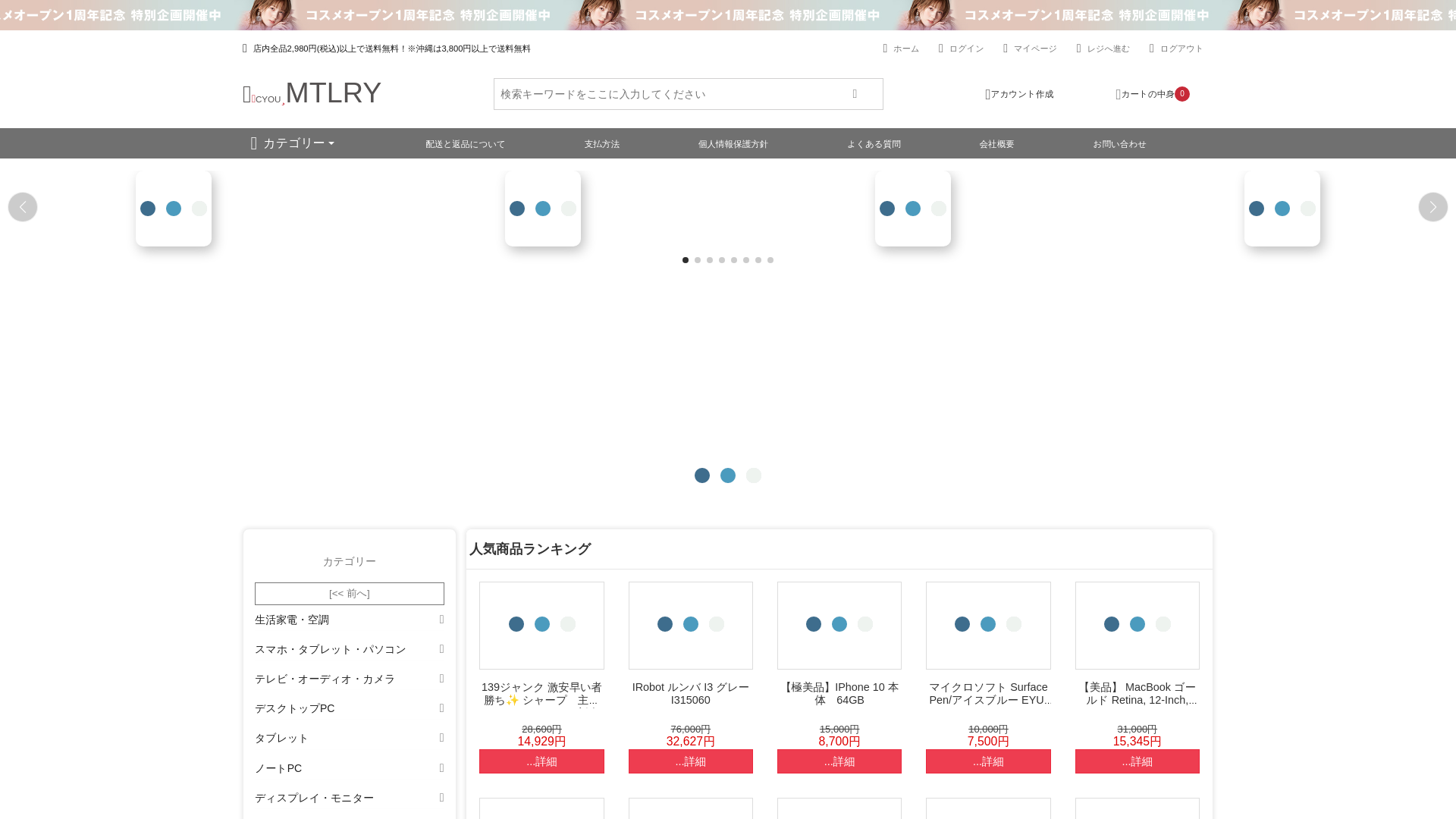Click the checkout icon in top bar
Screen dimensions: 1456x819
click(1078, 49)
